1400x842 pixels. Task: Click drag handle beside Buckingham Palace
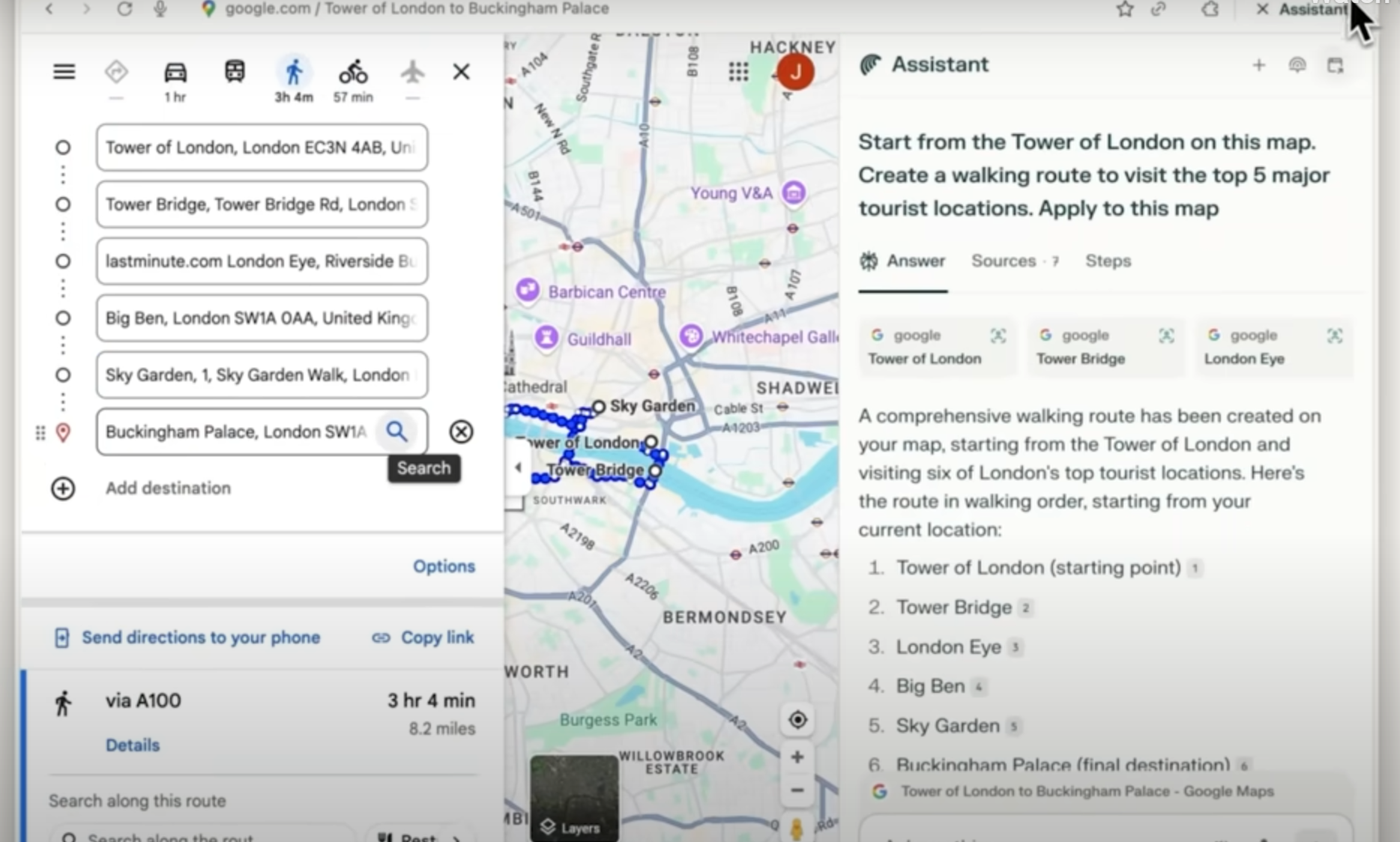[40, 432]
